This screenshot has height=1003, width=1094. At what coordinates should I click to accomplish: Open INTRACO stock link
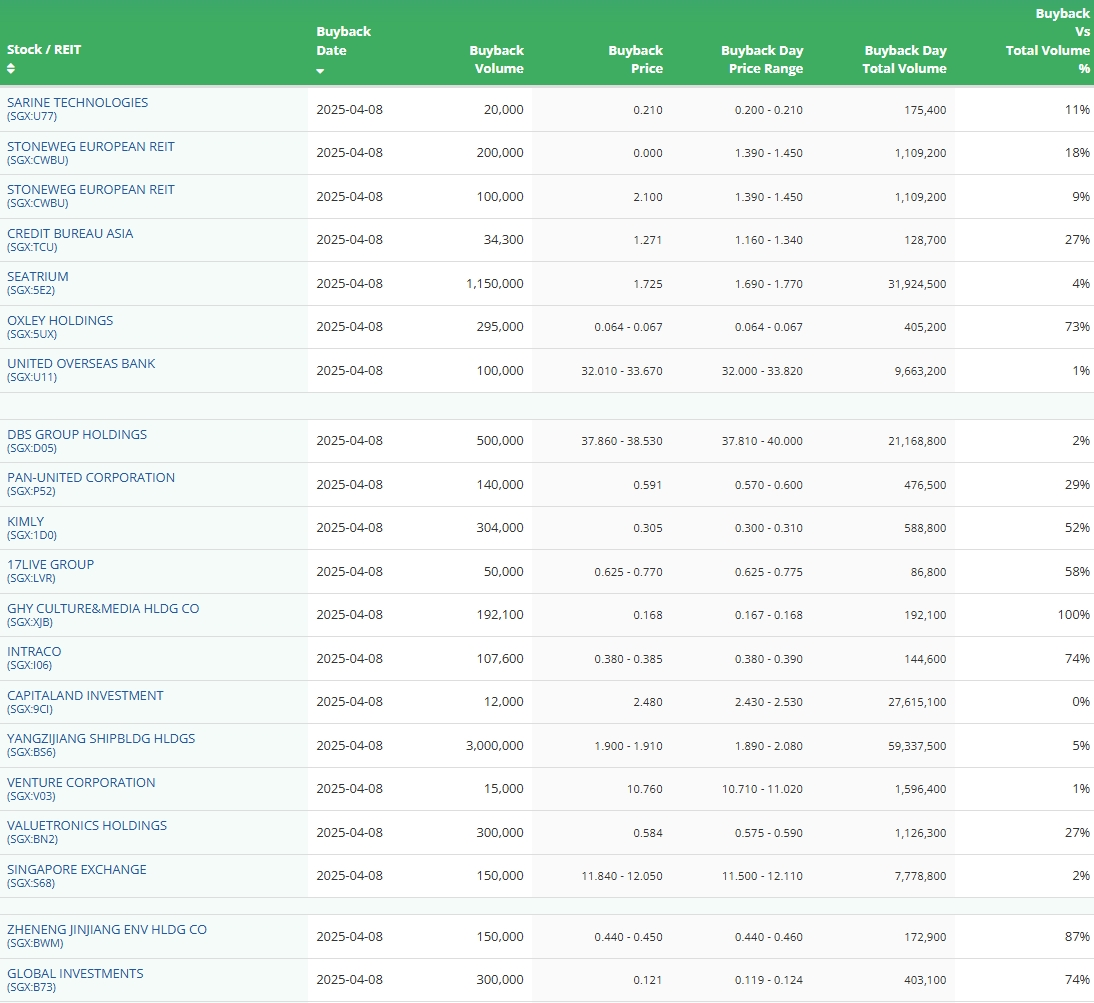pyautogui.click(x=34, y=651)
